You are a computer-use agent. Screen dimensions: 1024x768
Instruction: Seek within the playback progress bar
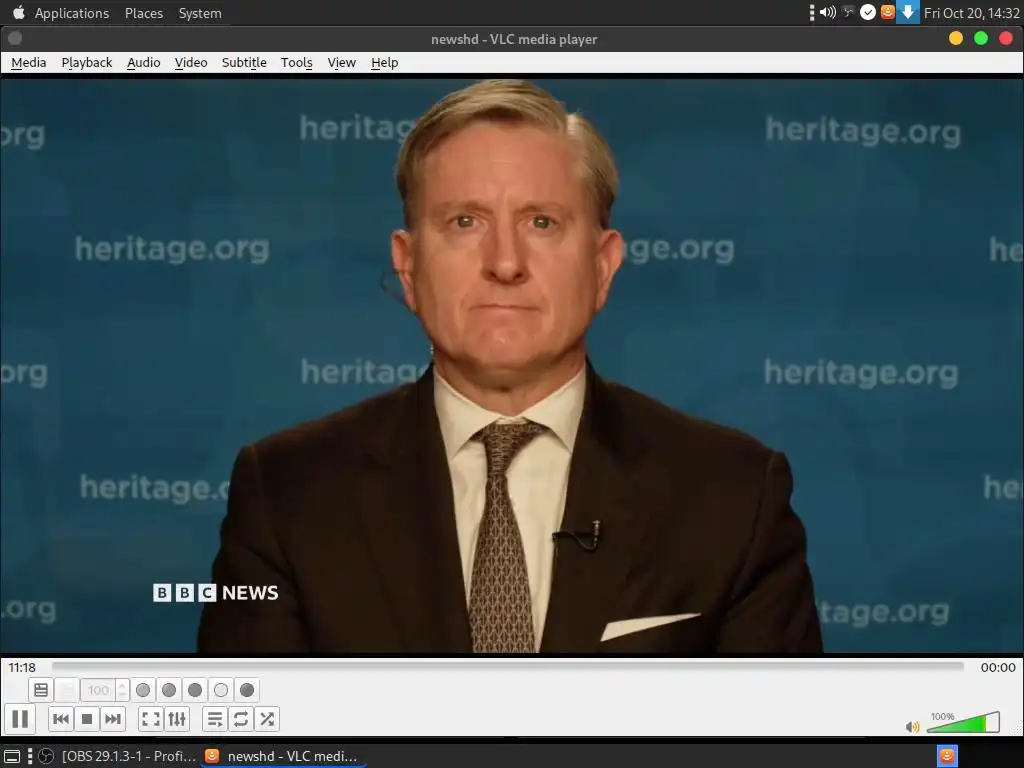(507, 667)
